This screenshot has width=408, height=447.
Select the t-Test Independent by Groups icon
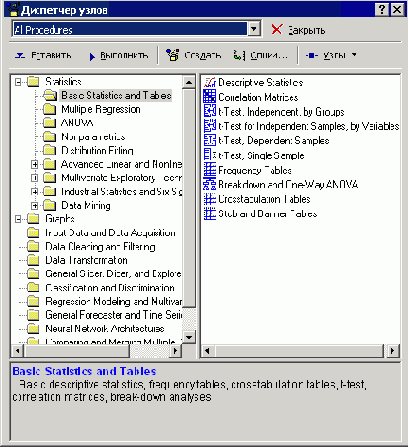[210, 111]
